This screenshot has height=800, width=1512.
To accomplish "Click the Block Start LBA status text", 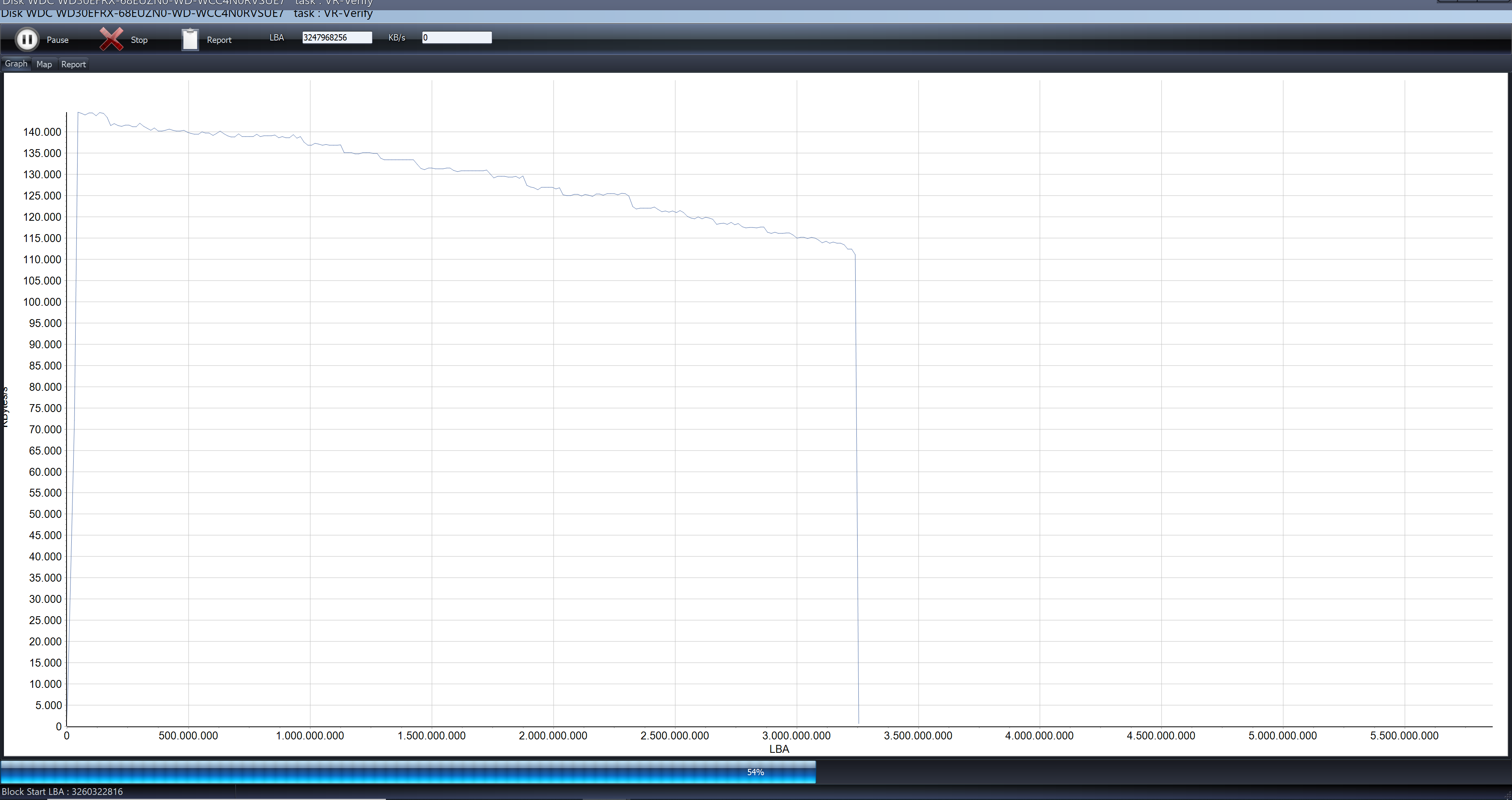I will [x=62, y=791].
